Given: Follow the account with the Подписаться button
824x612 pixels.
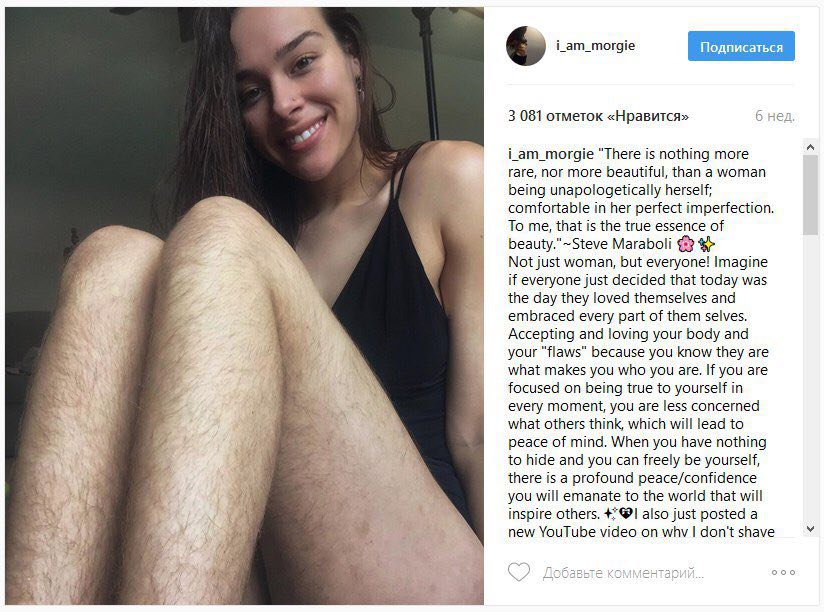Looking at the screenshot, I should [741, 46].
